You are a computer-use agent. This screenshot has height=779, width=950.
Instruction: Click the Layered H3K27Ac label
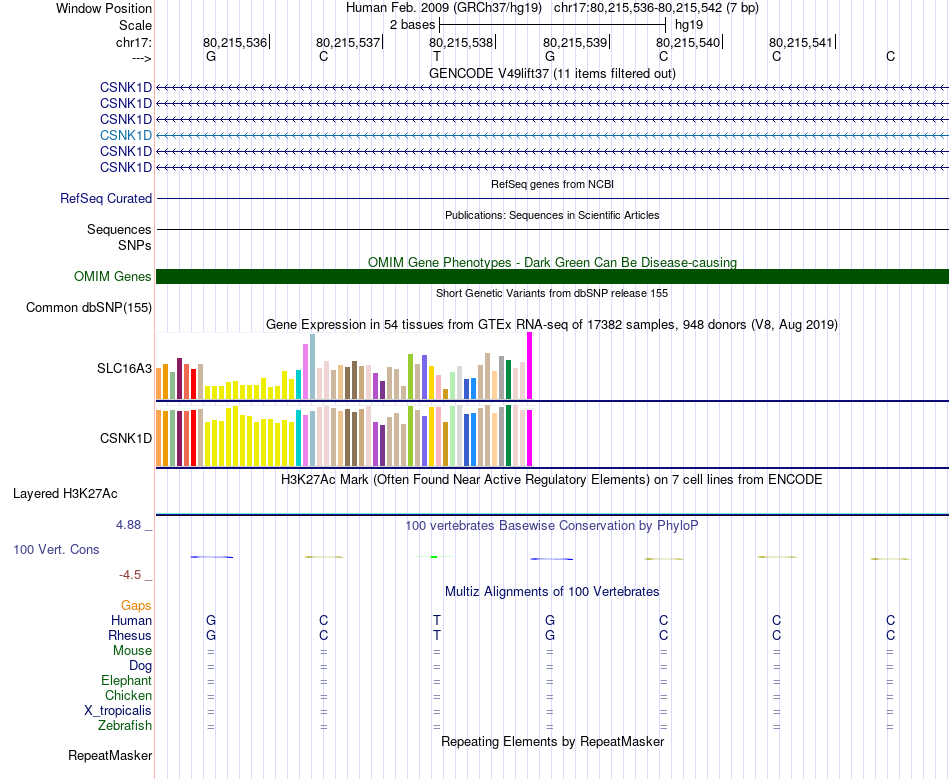click(x=65, y=494)
